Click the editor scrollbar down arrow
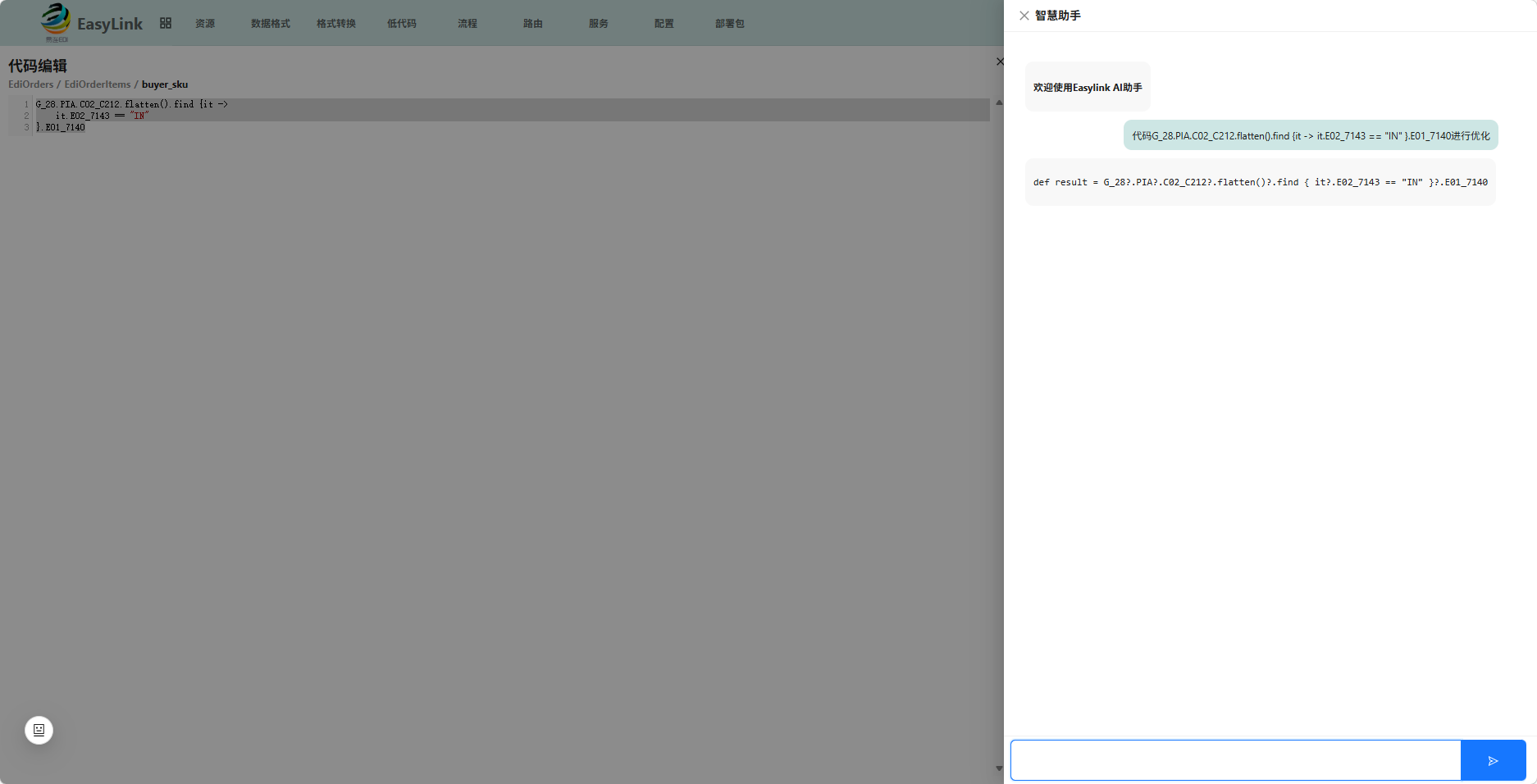Image resolution: width=1537 pixels, height=784 pixels. tap(999, 768)
